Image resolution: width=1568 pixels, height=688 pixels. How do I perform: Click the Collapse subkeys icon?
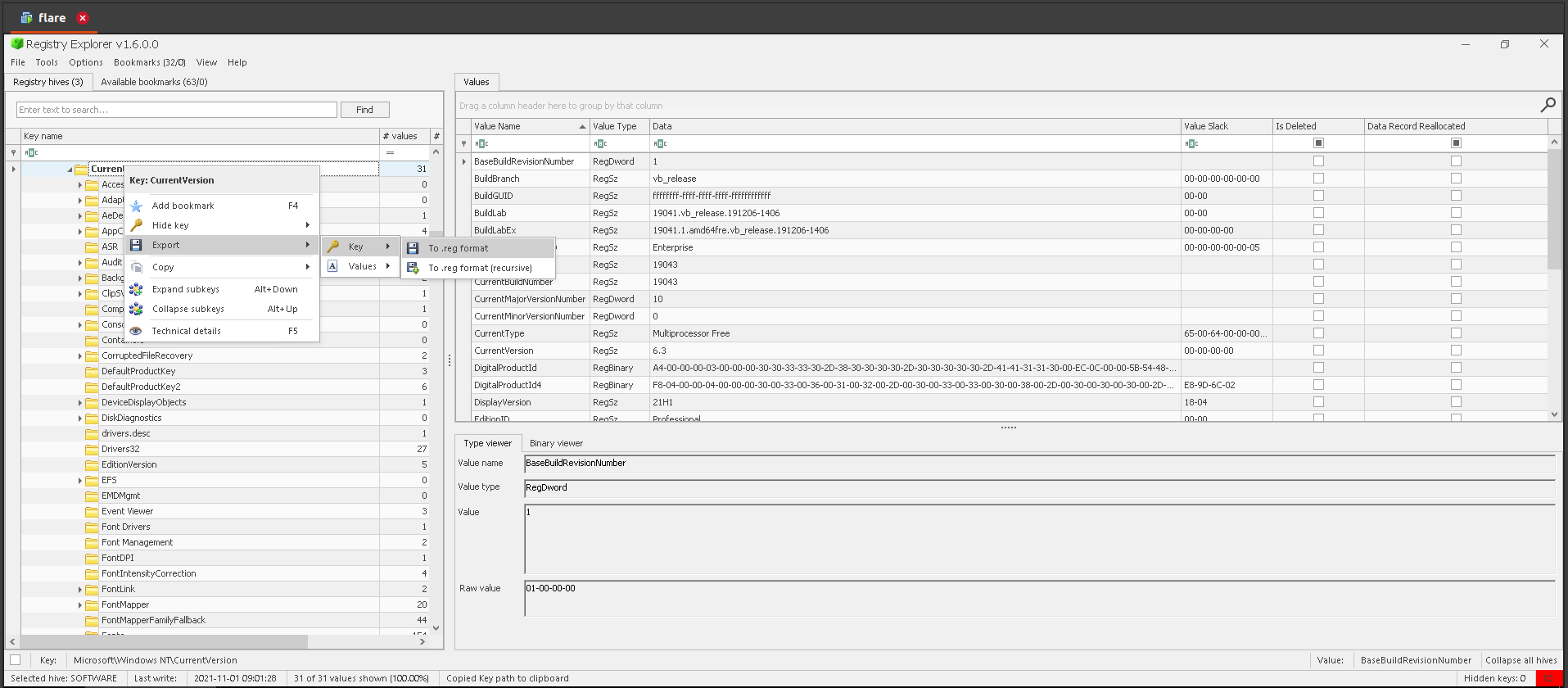137,309
